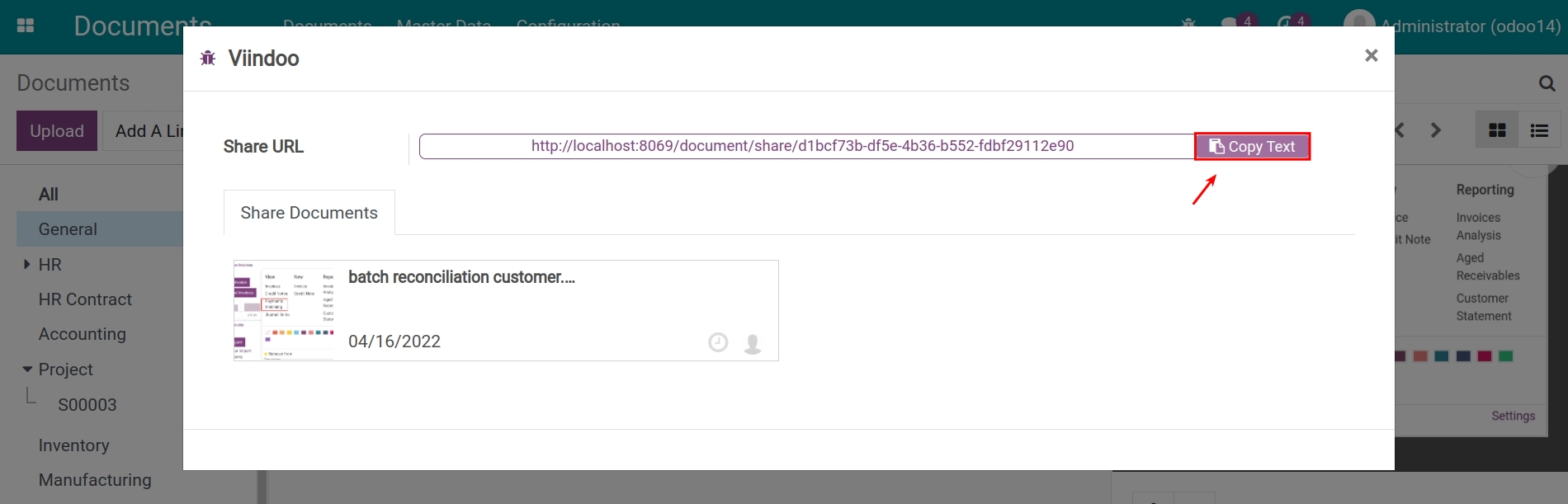Open the apps grid menu icon
Viewport: 1568px width, 504px height.
pyautogui.click(x=26, y=26)
